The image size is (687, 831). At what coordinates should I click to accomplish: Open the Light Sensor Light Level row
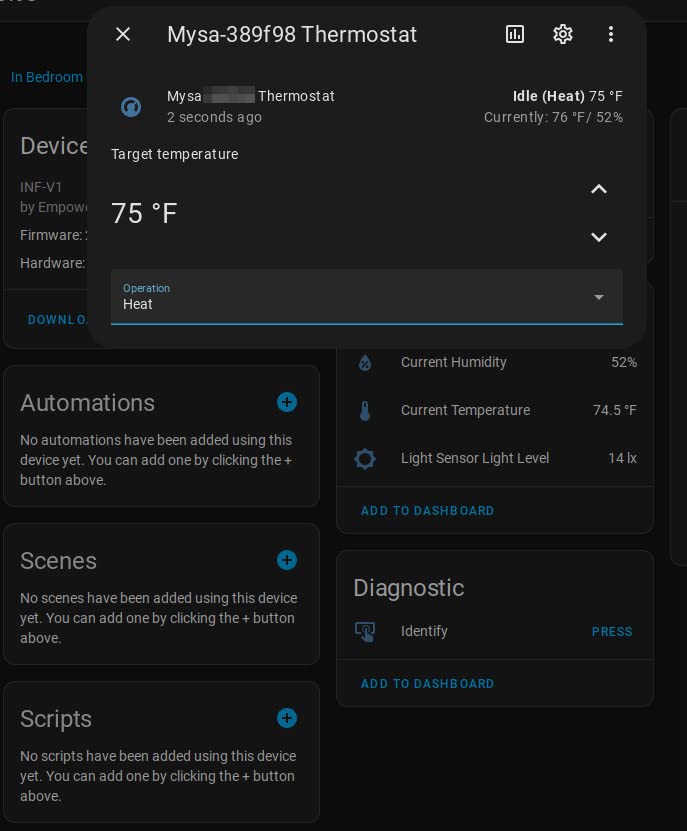point(495,458)
